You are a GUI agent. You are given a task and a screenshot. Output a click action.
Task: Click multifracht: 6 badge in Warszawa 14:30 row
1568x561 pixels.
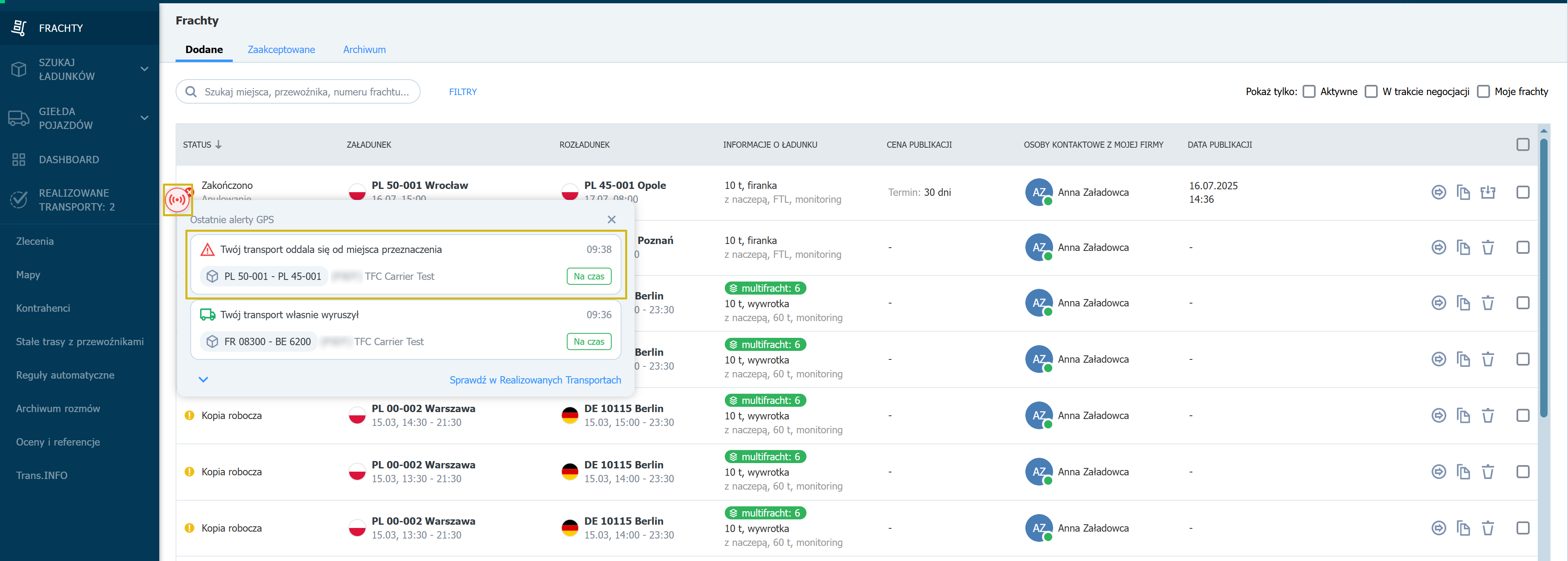[765, 400]
